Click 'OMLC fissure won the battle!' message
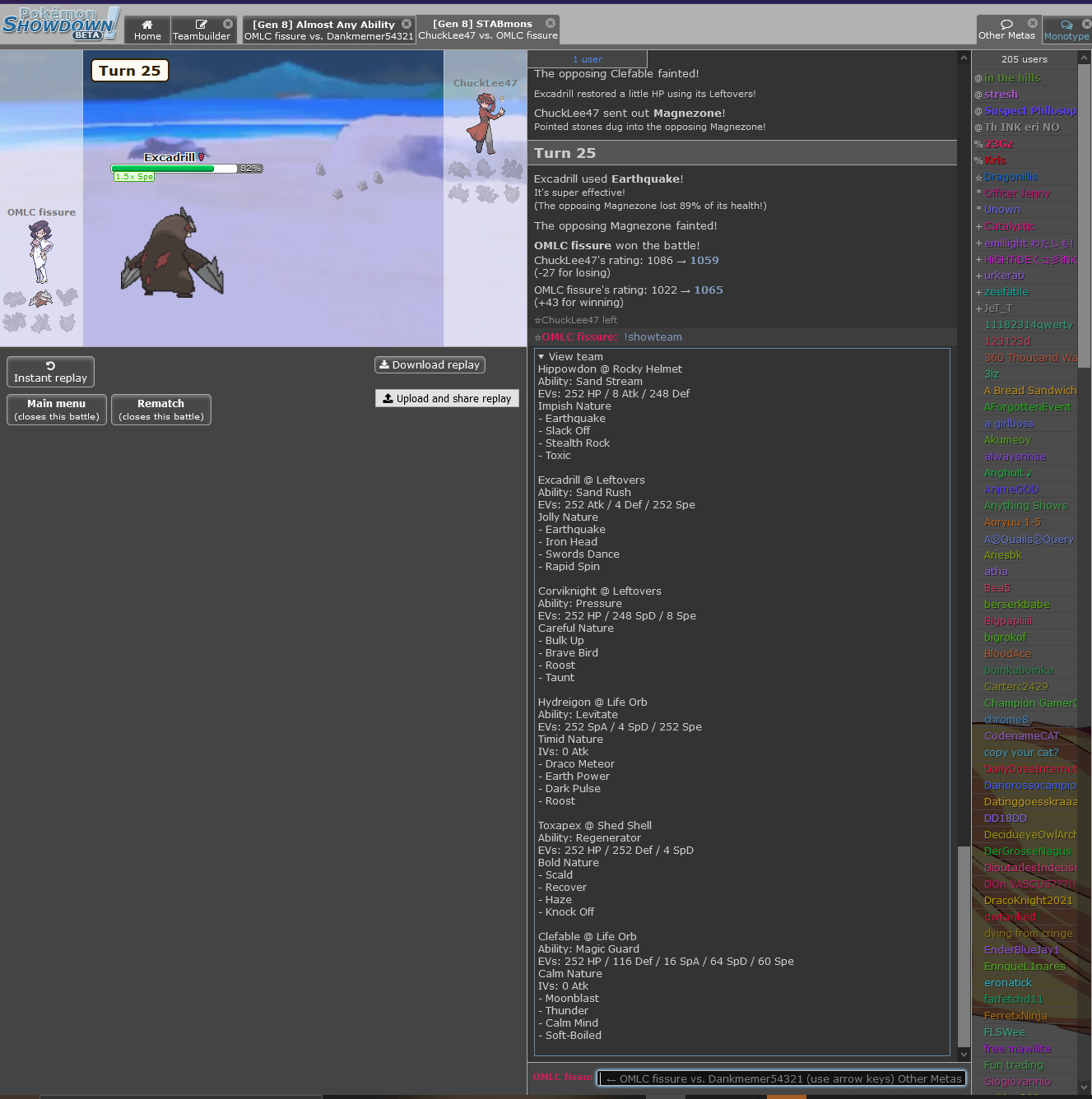 617,246
